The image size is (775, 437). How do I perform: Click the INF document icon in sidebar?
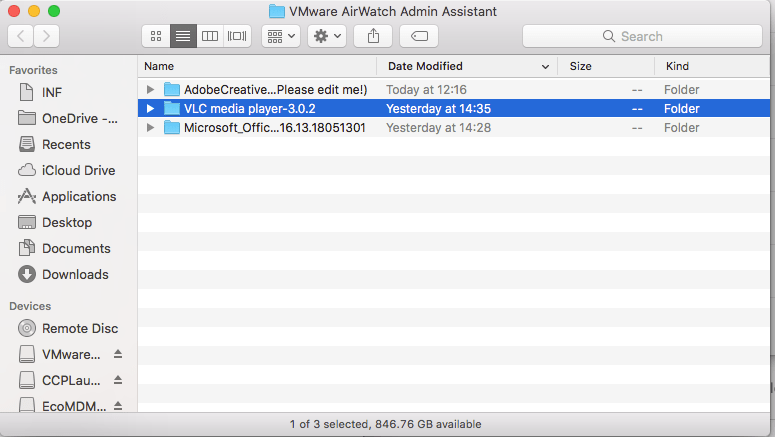point(27,92)
